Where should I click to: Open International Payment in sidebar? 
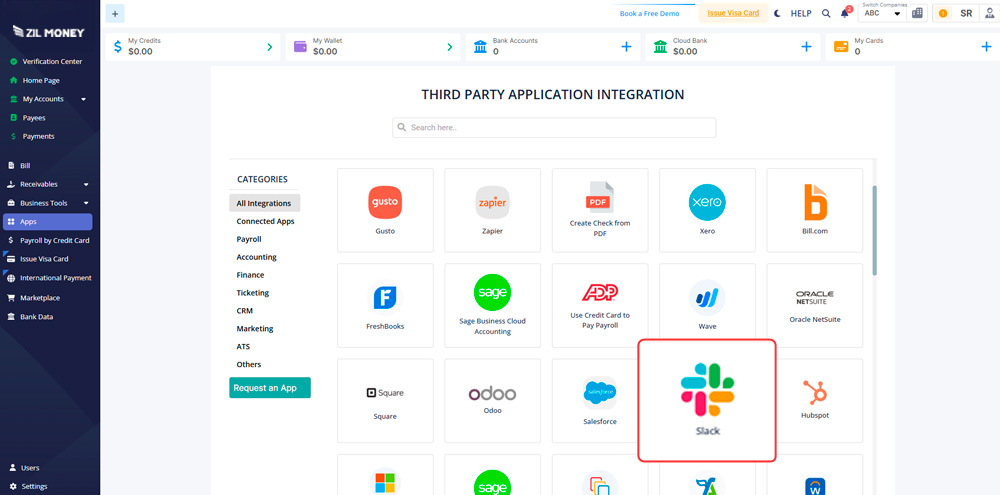pyautogui.click(x=50, y=278)
